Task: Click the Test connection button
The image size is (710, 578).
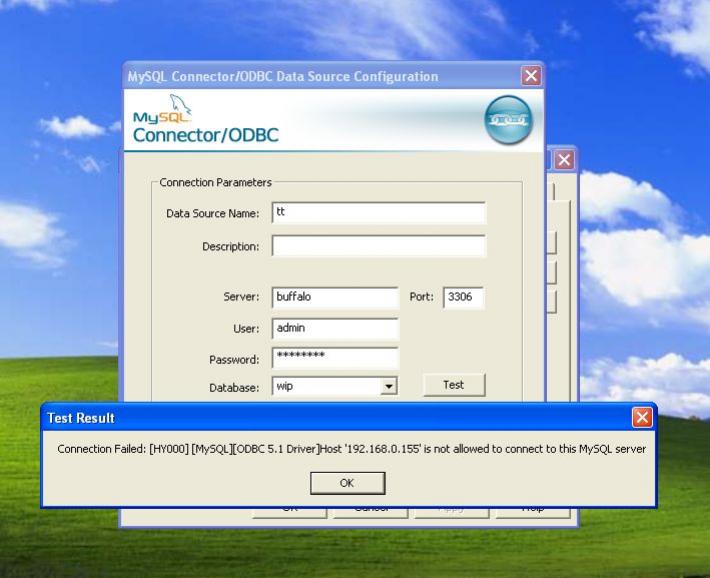Action: click(454, 385)
